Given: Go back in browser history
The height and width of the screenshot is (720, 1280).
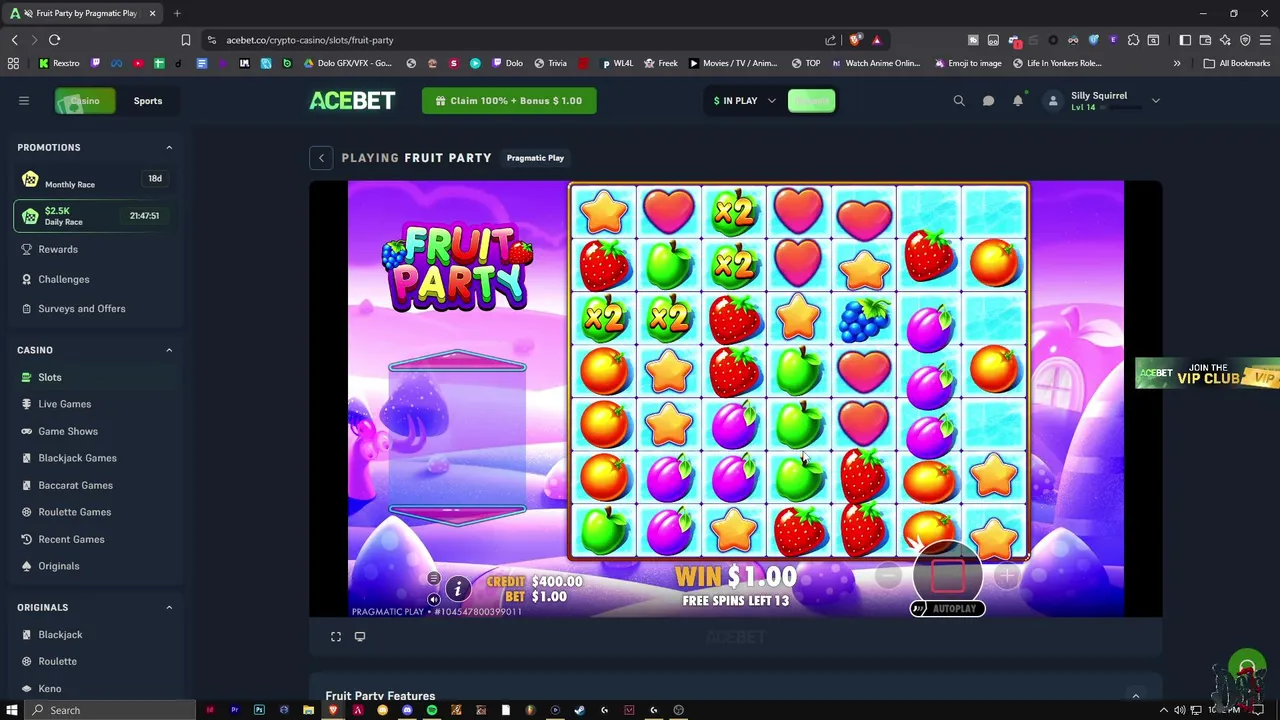Looking at the screenshot, I should (14, 40).
